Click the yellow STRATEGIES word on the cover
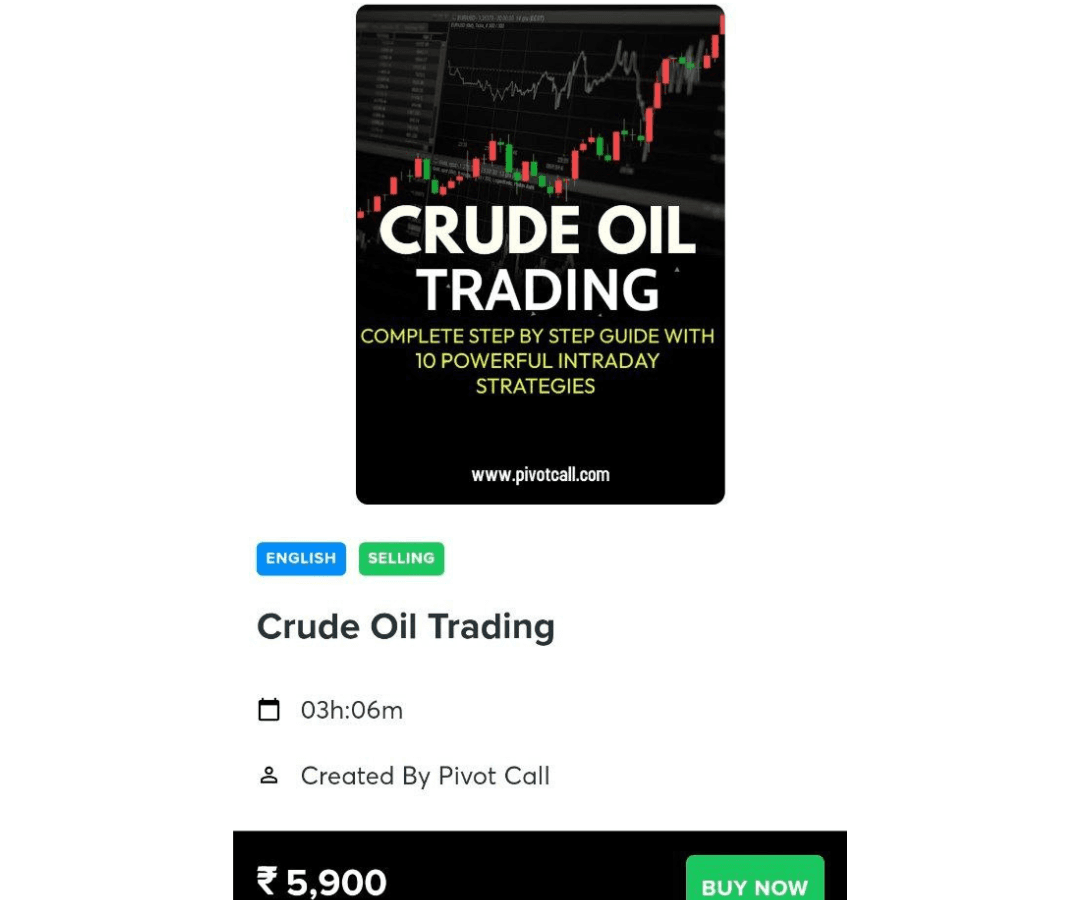Screen dimensions: 1080x900 (x=536, y=386)
